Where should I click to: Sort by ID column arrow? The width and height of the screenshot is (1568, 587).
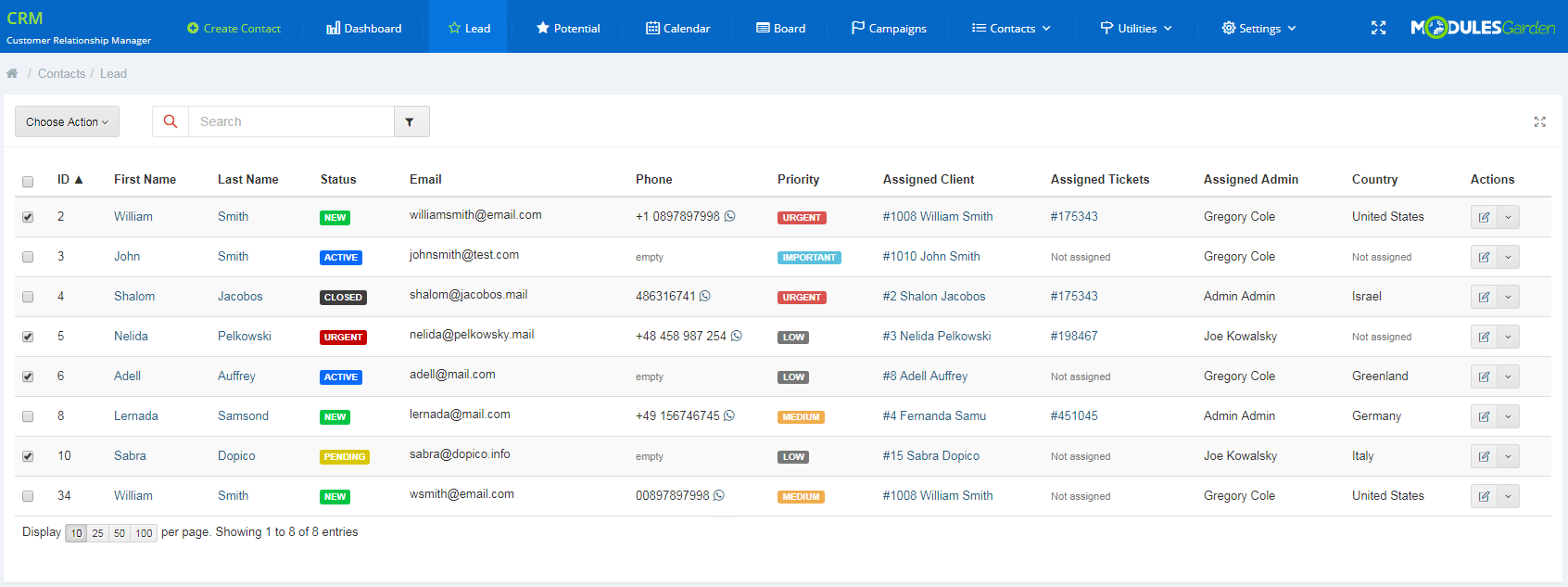click(x=79, y=180)
